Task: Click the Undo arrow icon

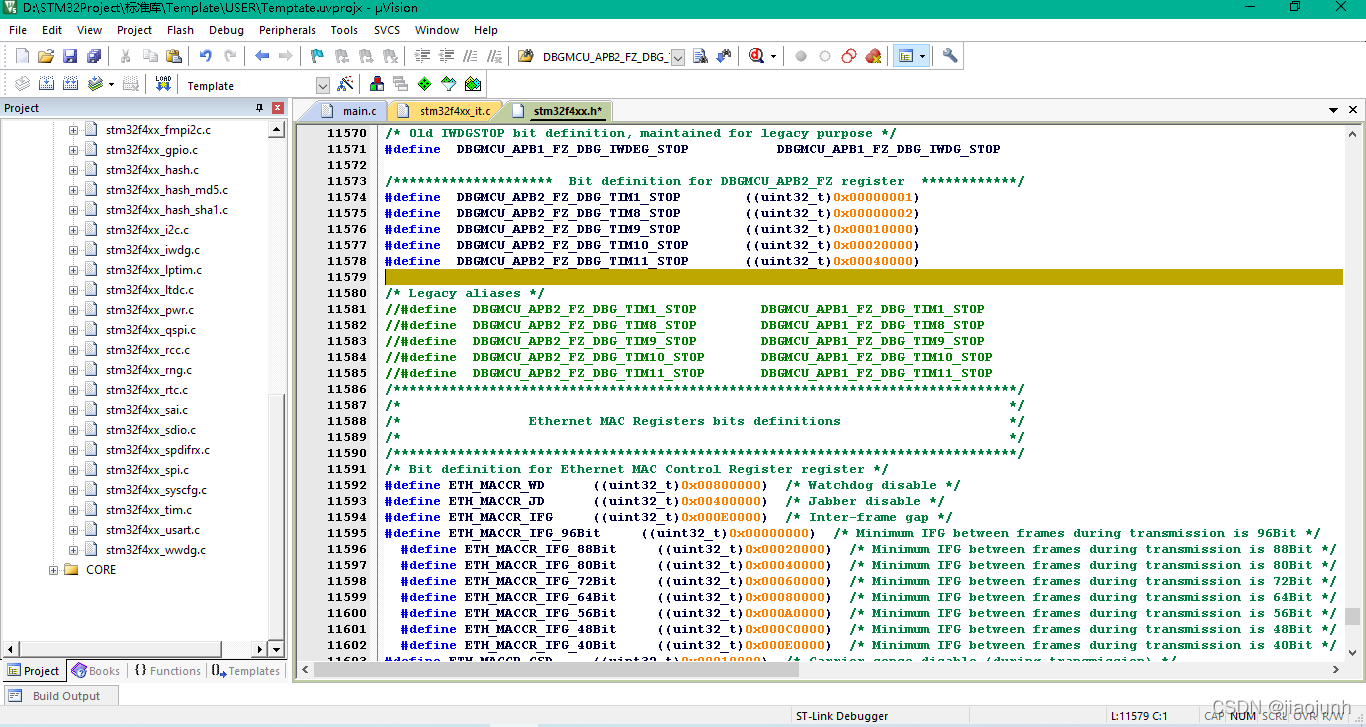Action: (x=205, y=56)
